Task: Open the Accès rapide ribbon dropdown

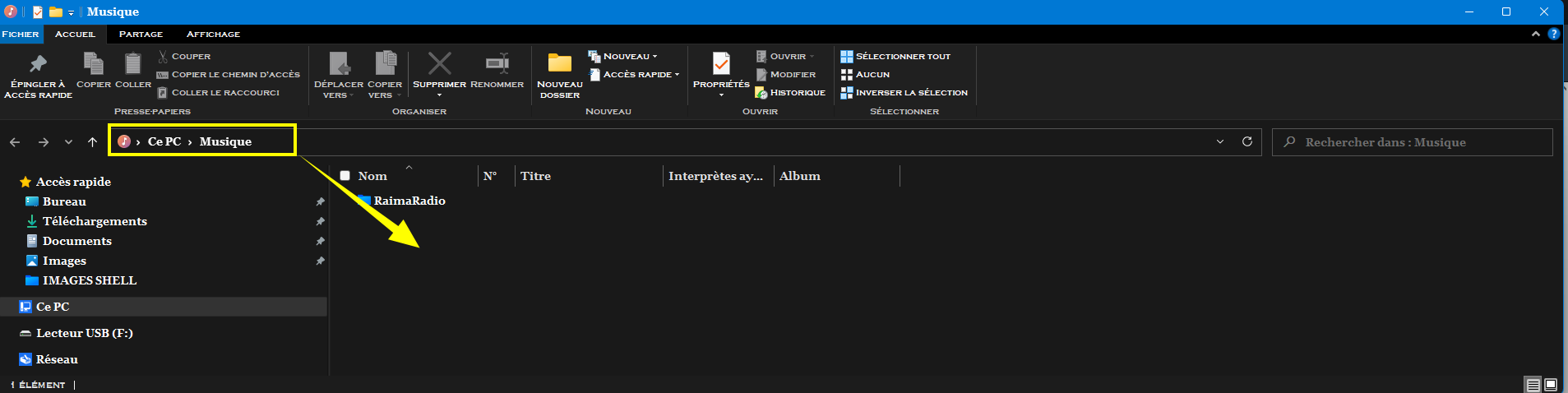Action: point(635,75)
